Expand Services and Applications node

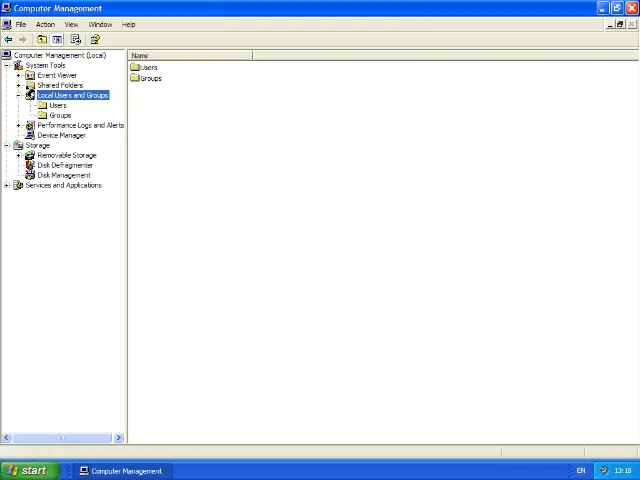tap(7, 185)
